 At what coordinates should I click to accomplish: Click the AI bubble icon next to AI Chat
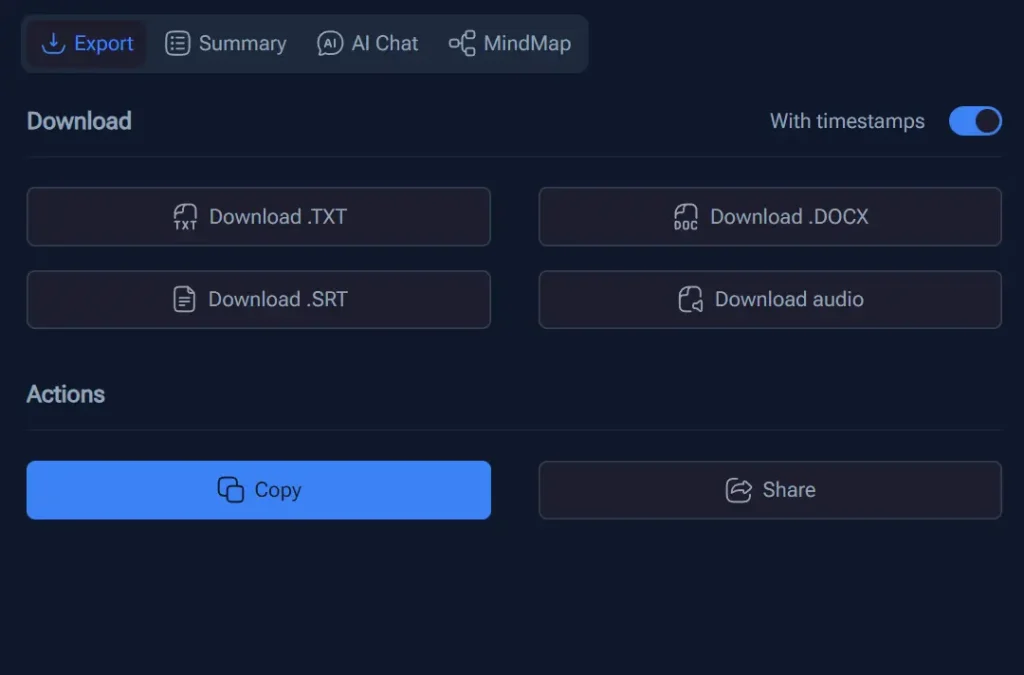coord(330,43)
